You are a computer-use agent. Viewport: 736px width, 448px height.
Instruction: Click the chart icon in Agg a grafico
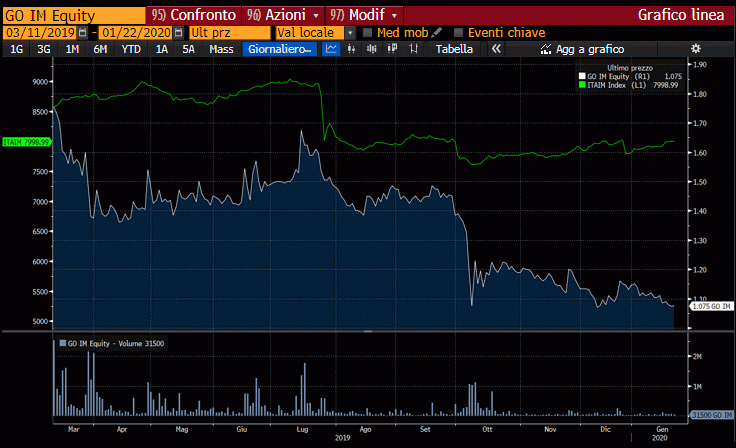(x=545, y=49)
